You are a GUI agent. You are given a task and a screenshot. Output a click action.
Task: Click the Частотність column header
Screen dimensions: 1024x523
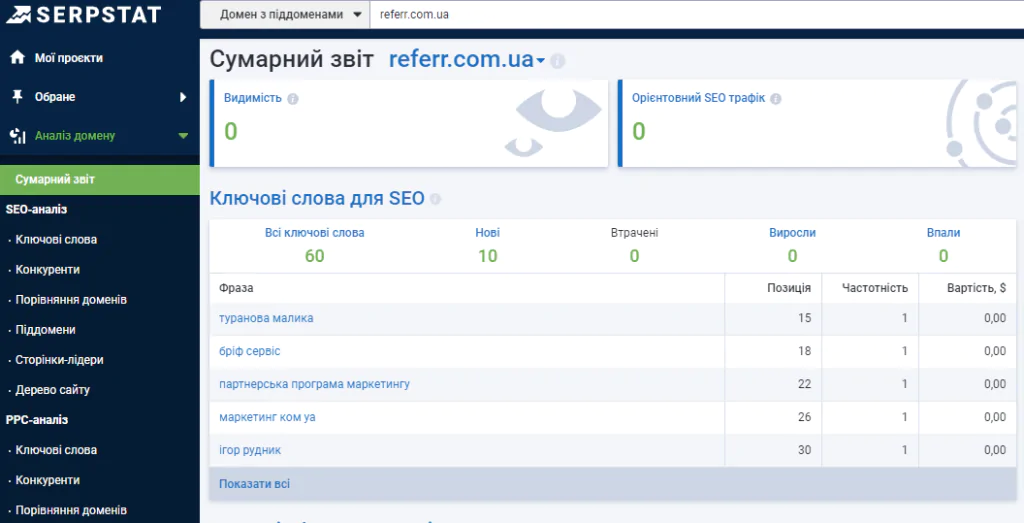tap(875, 288)
